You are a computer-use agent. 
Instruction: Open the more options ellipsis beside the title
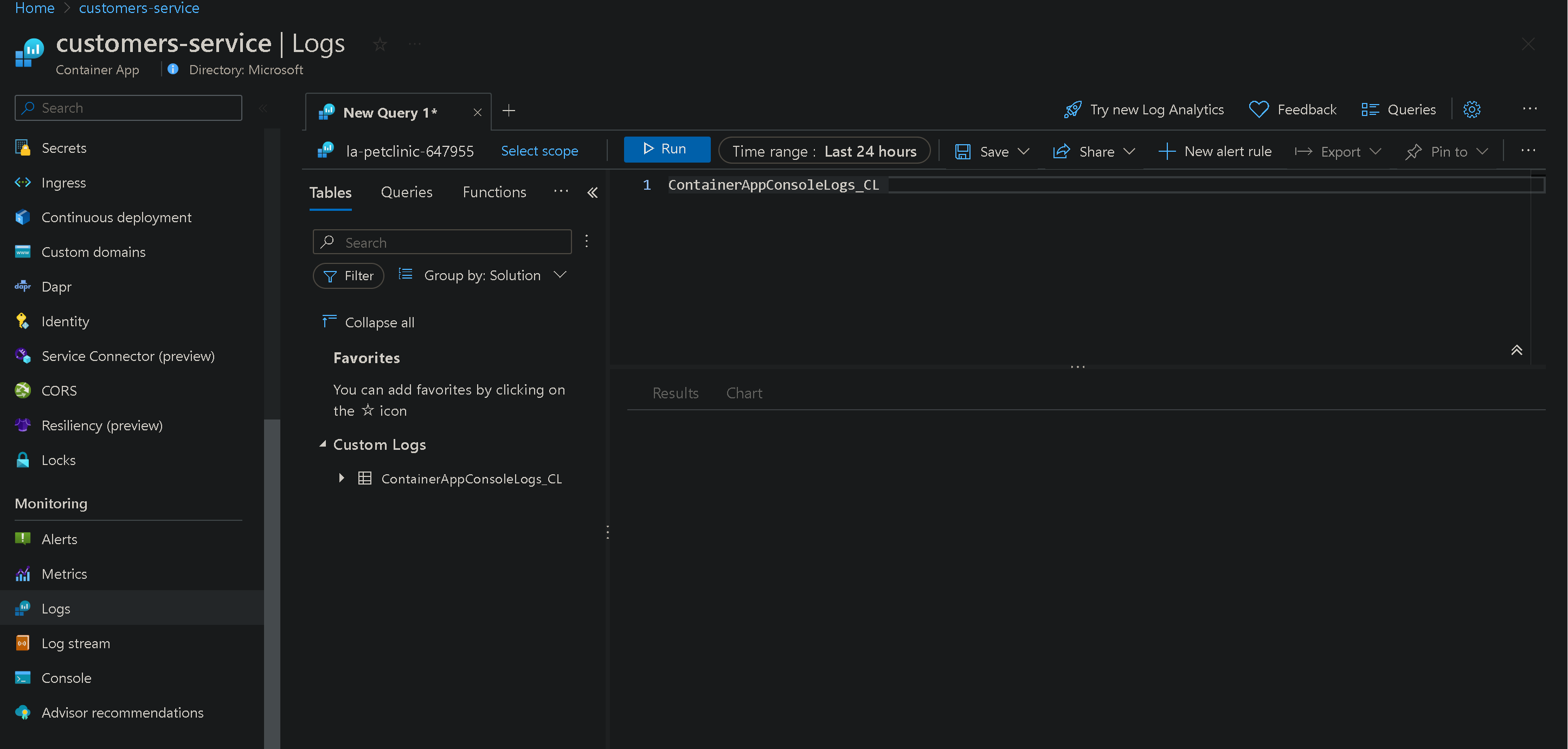point(415,44)
